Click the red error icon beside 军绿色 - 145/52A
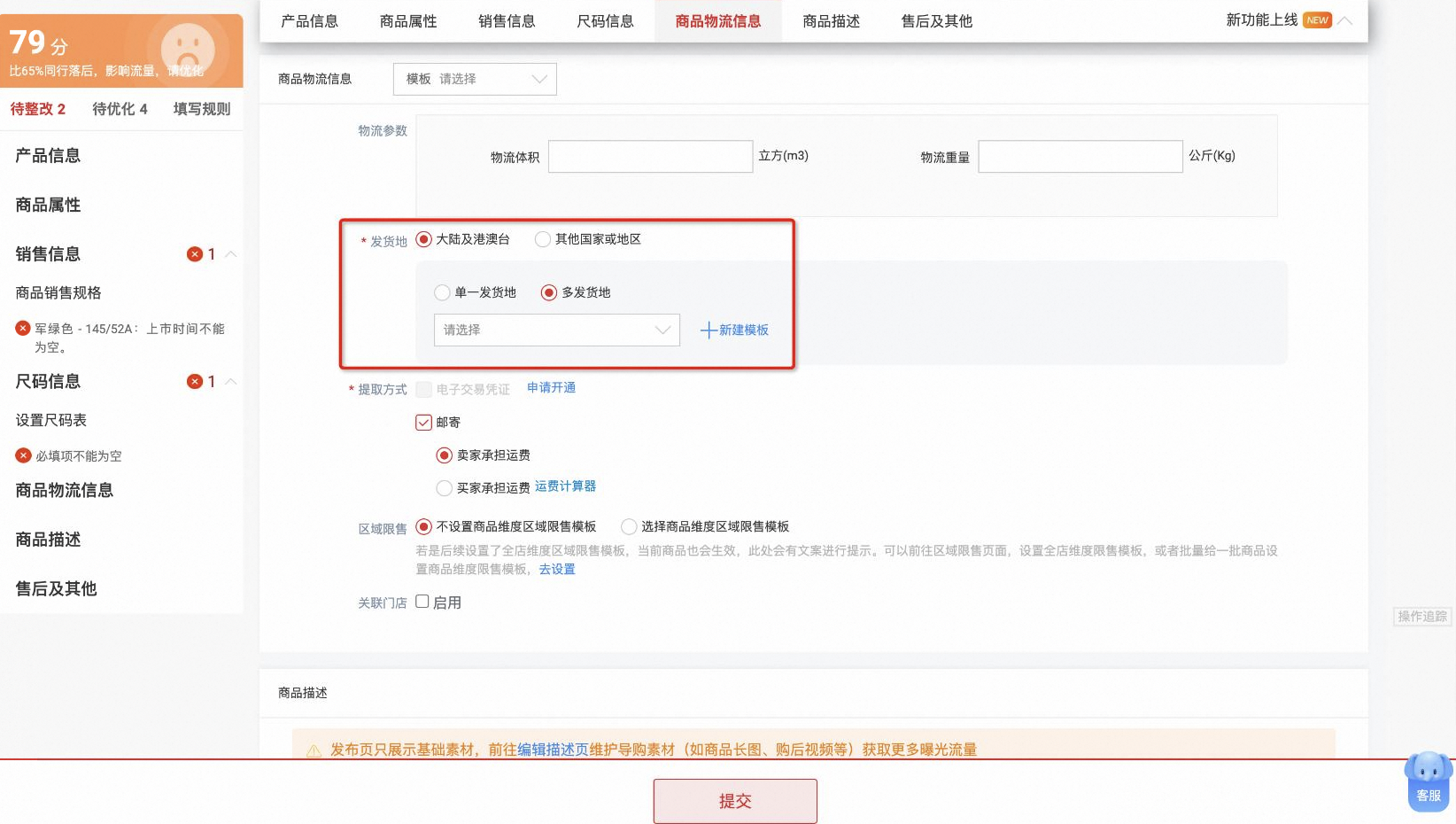 click(x=23, y=328)
